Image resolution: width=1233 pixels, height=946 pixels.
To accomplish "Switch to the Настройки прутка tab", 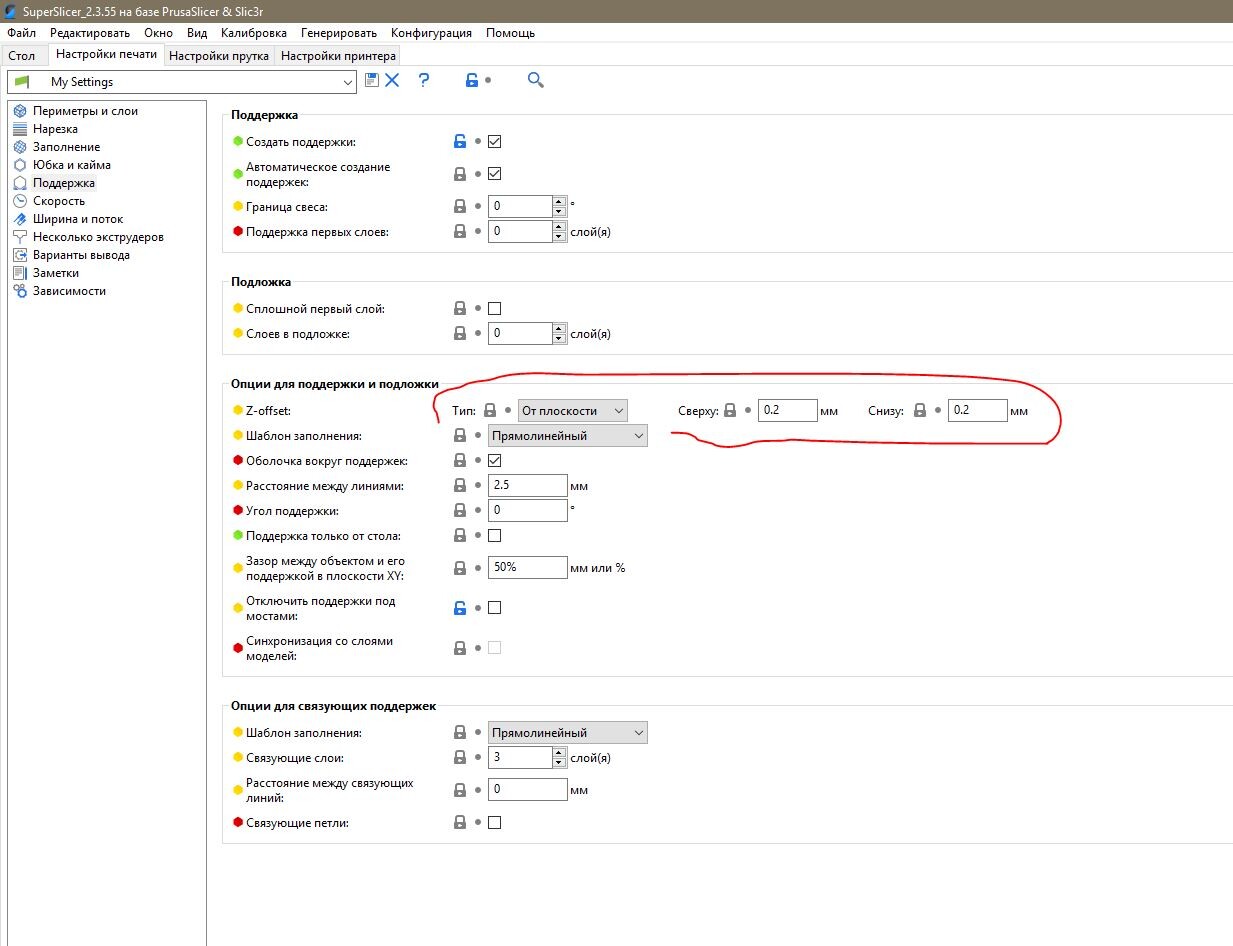I will click(219, 56).
